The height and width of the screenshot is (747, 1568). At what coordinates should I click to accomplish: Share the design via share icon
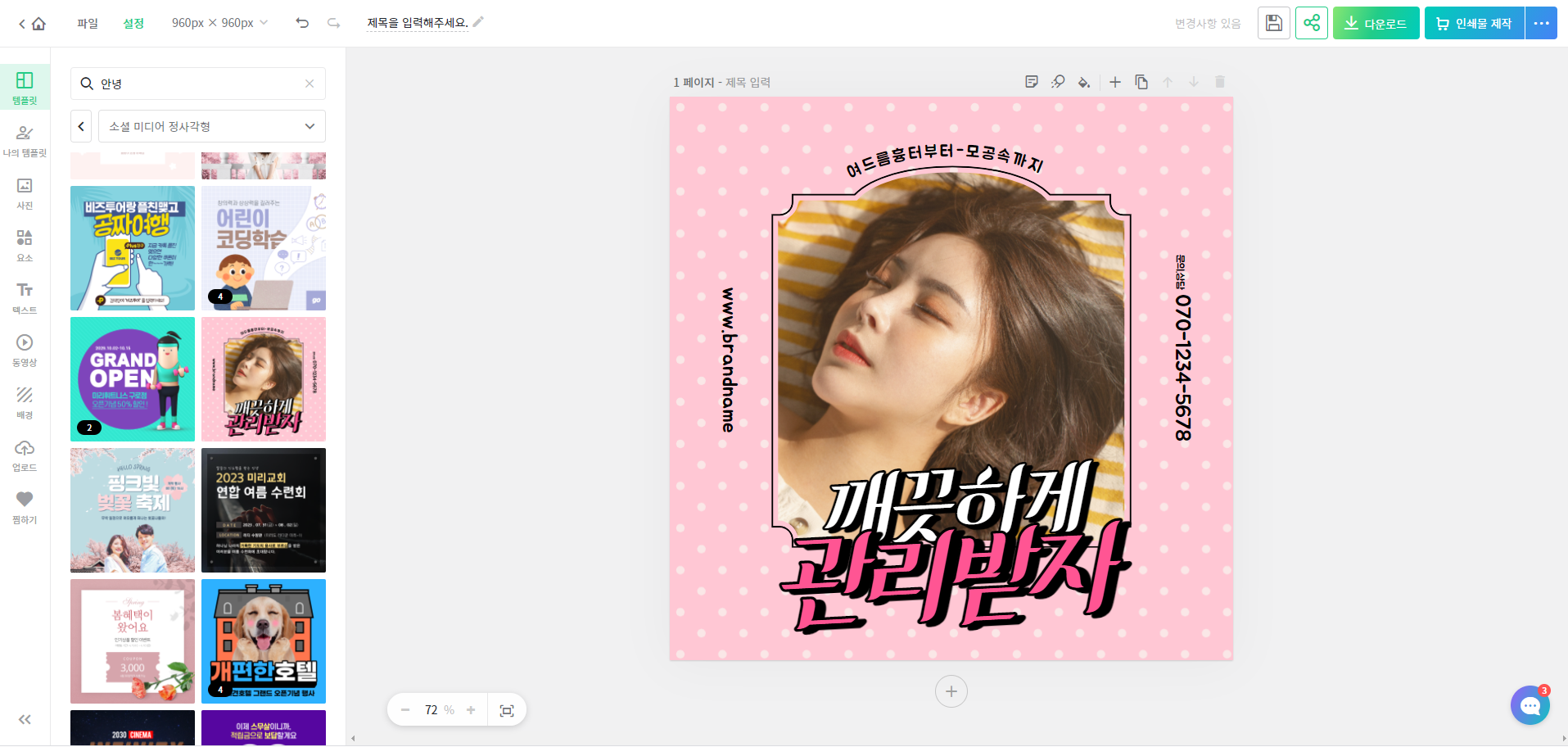point(1312,23)
